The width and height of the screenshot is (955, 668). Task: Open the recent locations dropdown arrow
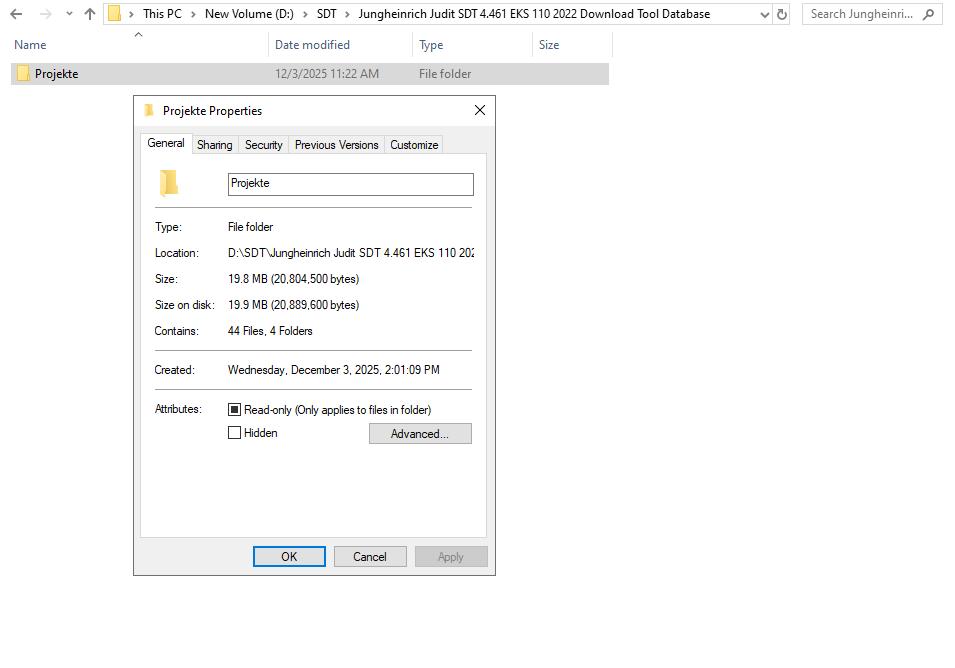(69, 14)
